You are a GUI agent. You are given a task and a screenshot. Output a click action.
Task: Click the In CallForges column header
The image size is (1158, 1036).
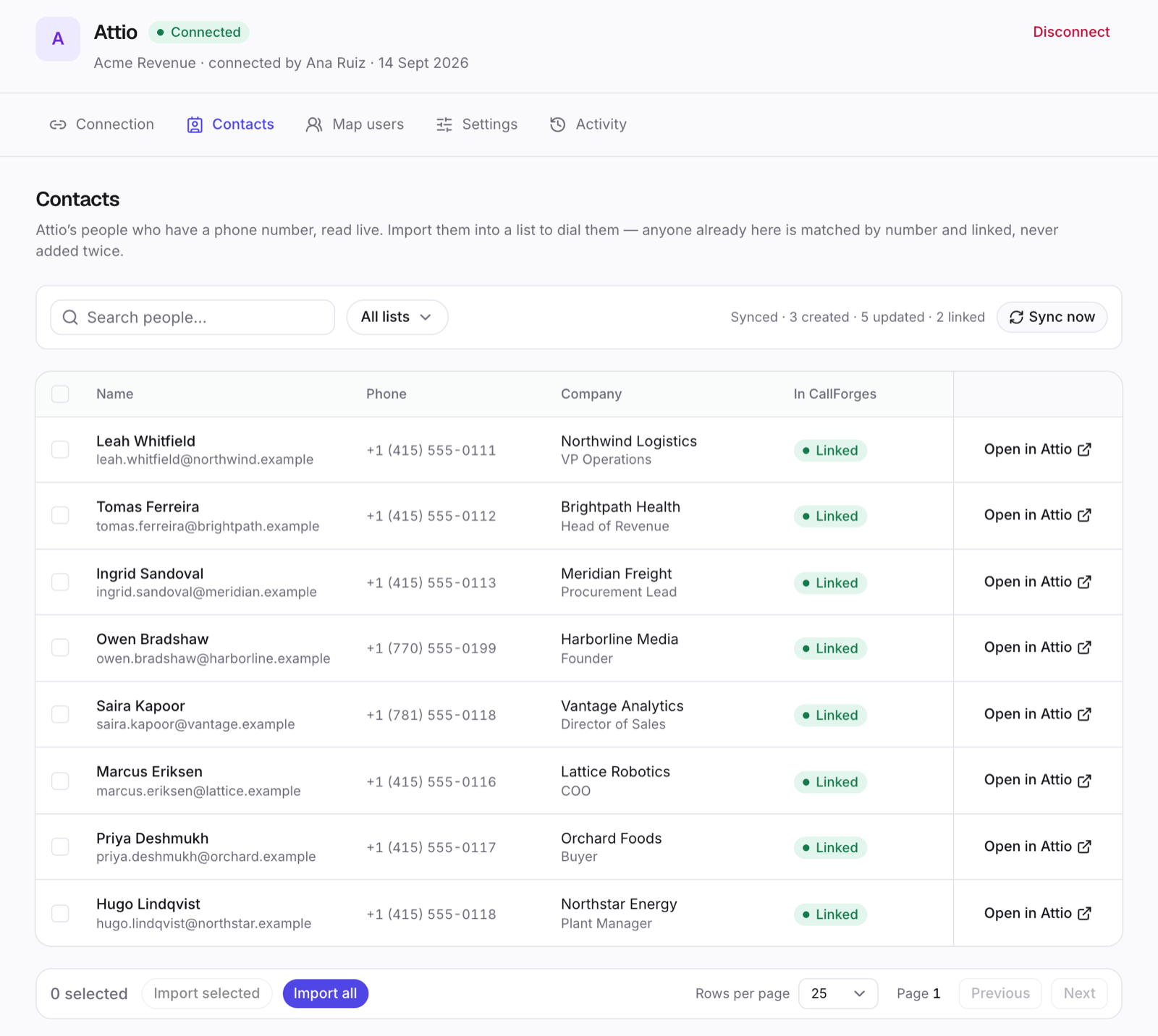click(x=834, y=394)
